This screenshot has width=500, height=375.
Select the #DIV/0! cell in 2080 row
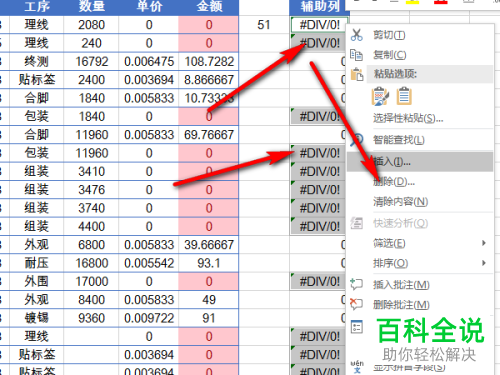[319, 25]
